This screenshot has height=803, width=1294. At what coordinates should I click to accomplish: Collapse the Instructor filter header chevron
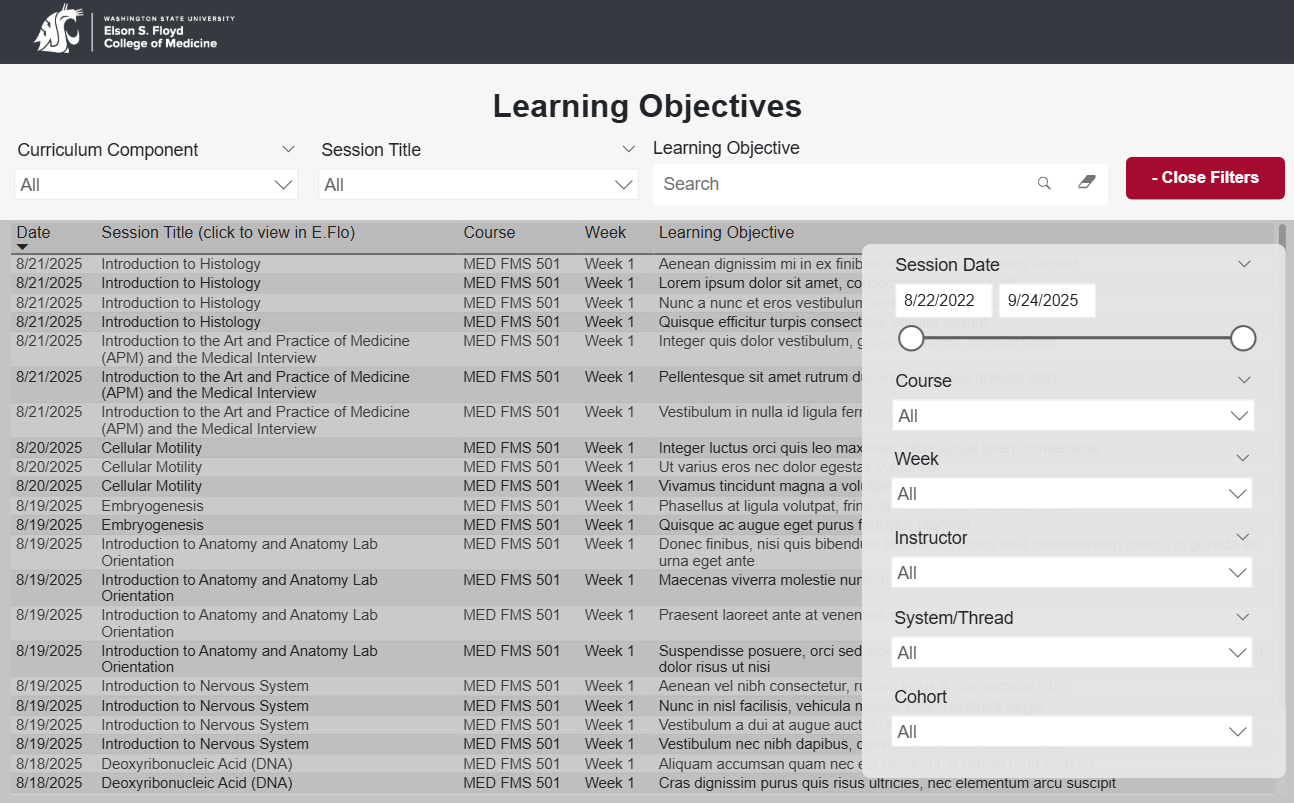tap(1243, 537)
